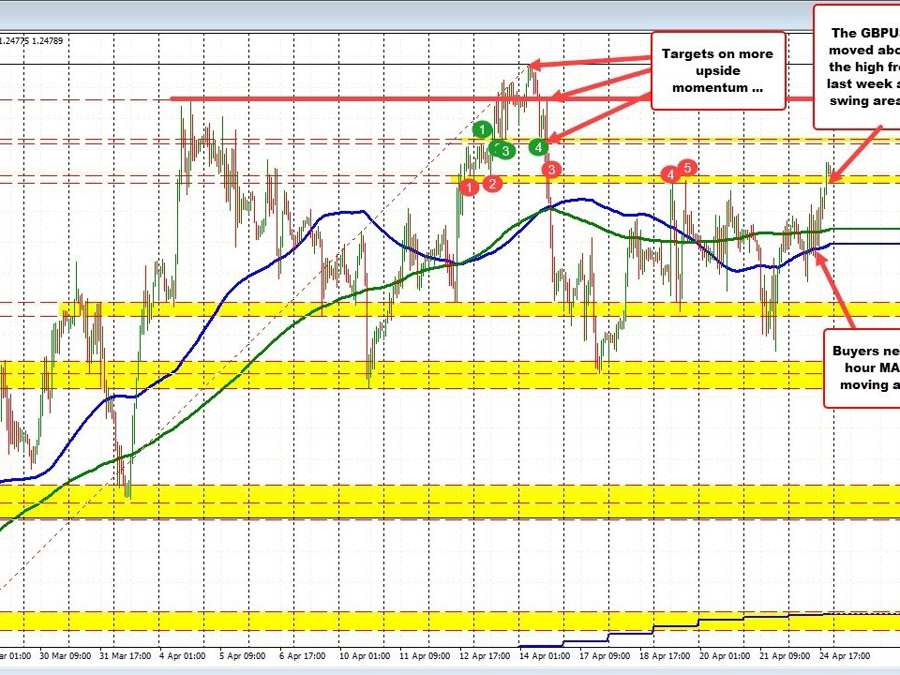The width and height of the screenshot is (900, 675).
Task: Click the red circle marker numbered 4
Action: point(669,173)
